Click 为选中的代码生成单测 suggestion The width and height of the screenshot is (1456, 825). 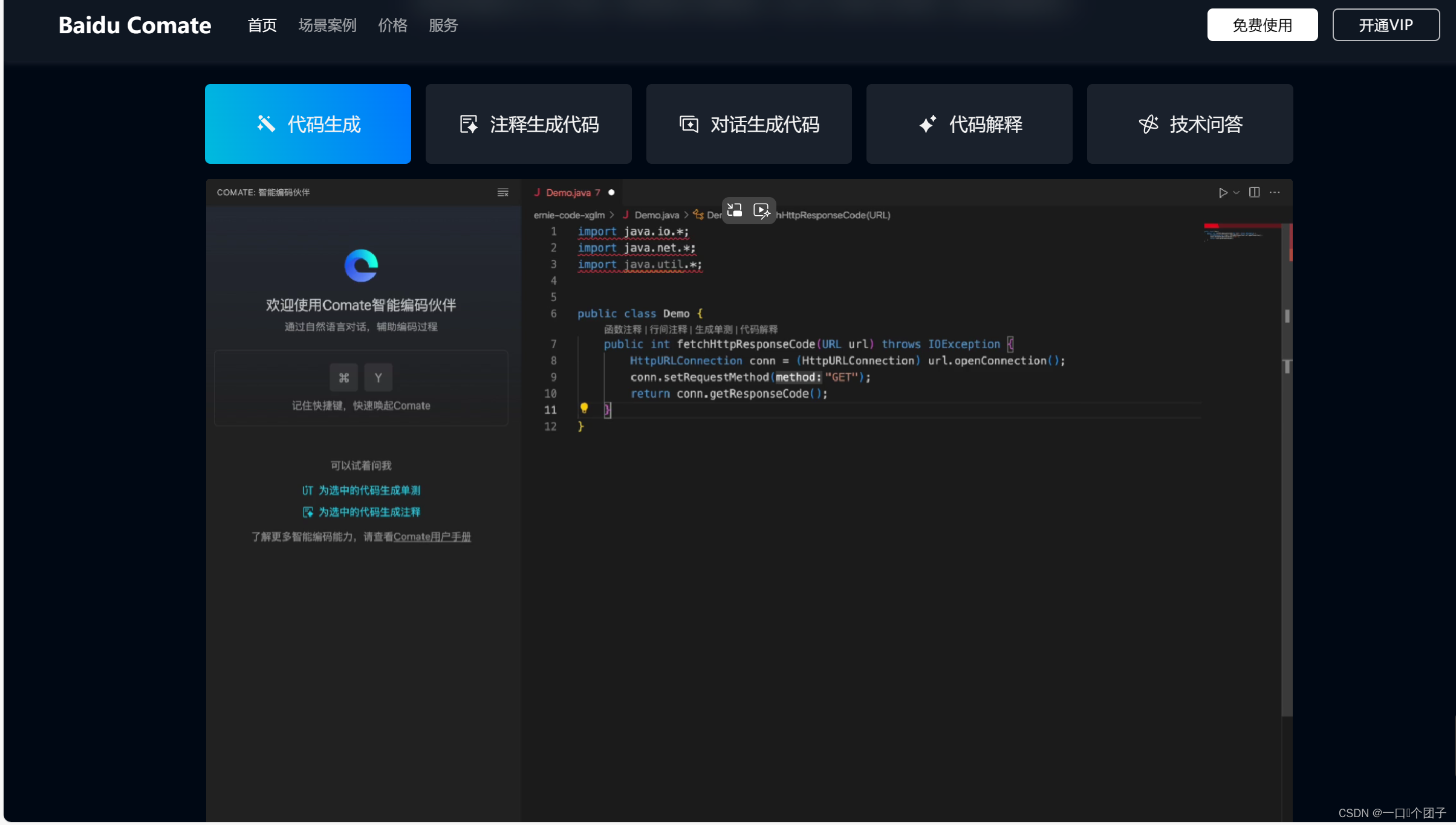pyautogui.click(x=361, y=490)
